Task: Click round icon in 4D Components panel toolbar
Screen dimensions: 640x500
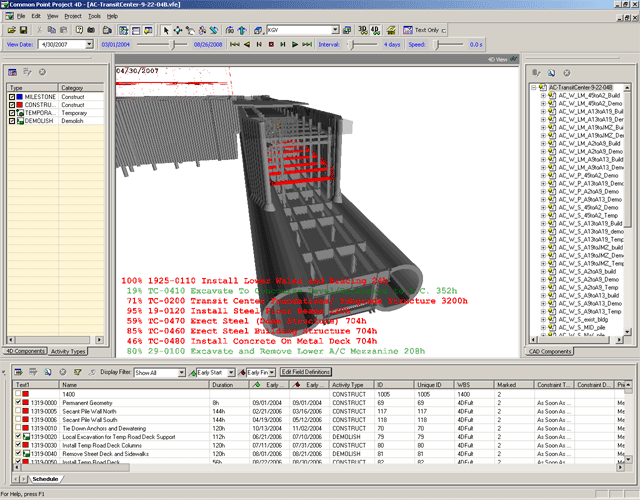Action: click(42, 72)
